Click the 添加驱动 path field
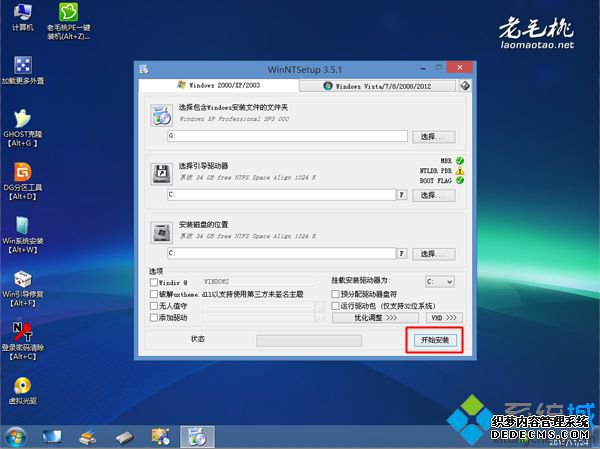This screenshot has height=449, width=600. [x=258, y=317]
